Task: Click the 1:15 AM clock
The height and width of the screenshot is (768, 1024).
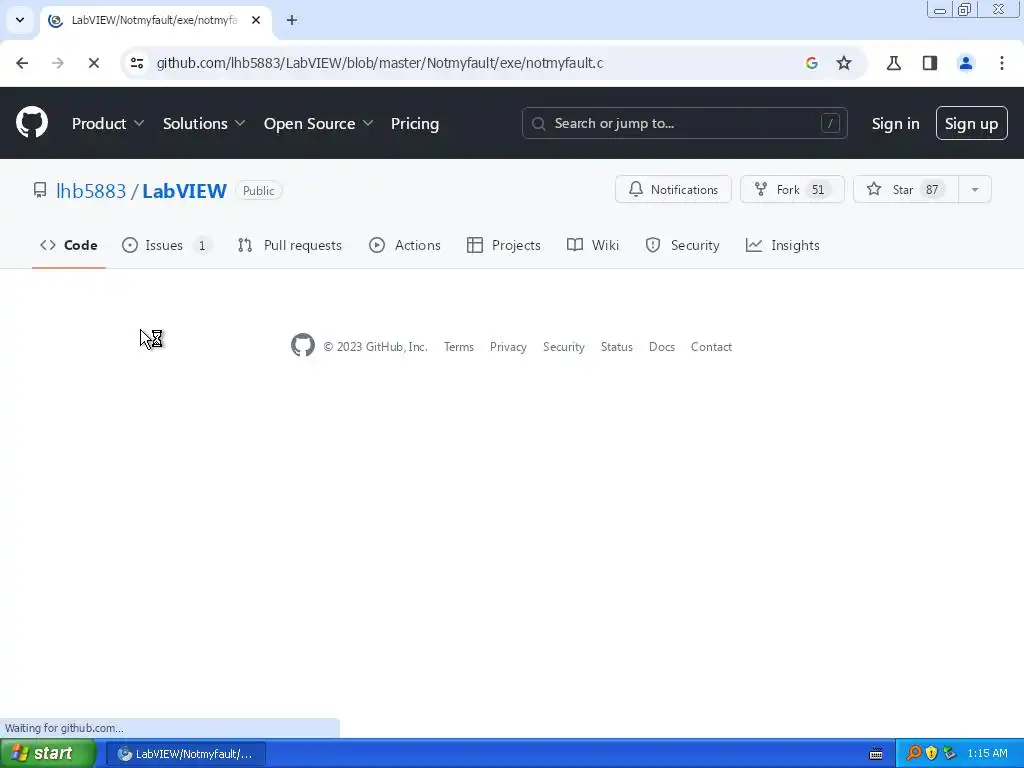Action: pyautogui.click(x=987, y=753)
